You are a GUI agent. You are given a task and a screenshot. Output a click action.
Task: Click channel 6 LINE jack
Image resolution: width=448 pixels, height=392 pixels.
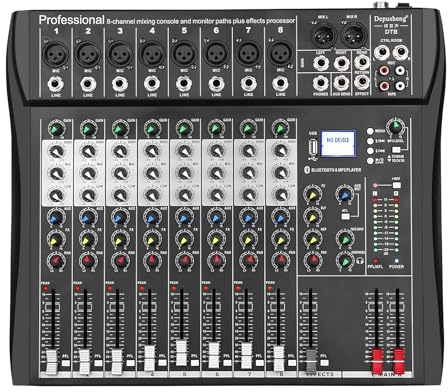click(x=216, y=84)
